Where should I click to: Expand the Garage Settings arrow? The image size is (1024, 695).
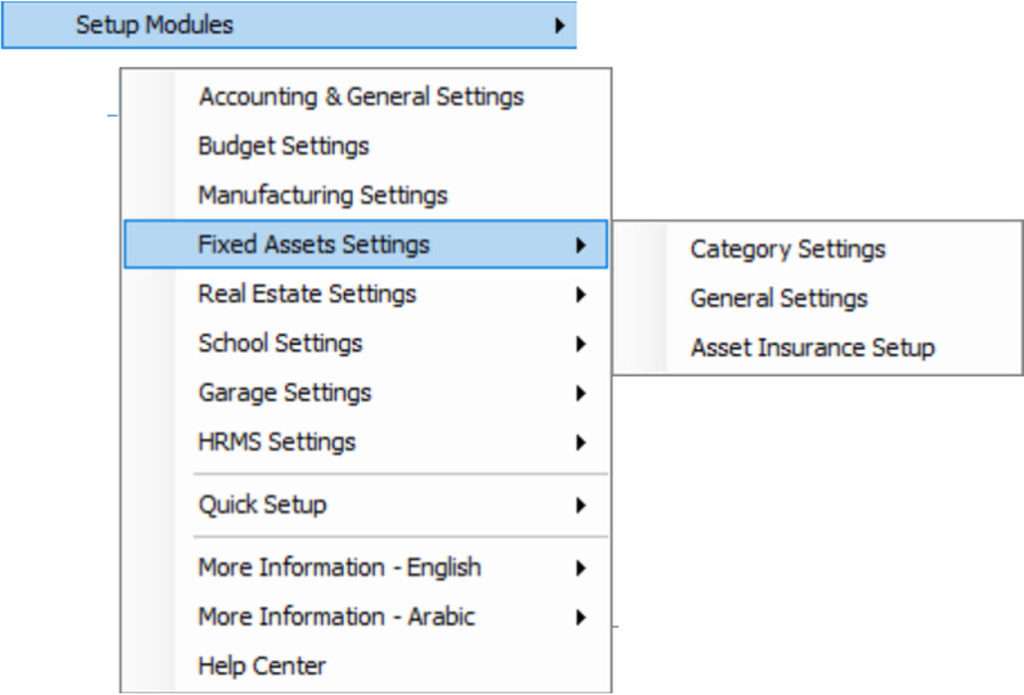click(x=581, y=393)
